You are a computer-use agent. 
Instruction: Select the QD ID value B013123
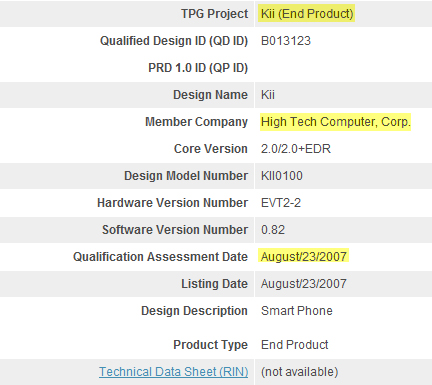(x=286, y=41)
